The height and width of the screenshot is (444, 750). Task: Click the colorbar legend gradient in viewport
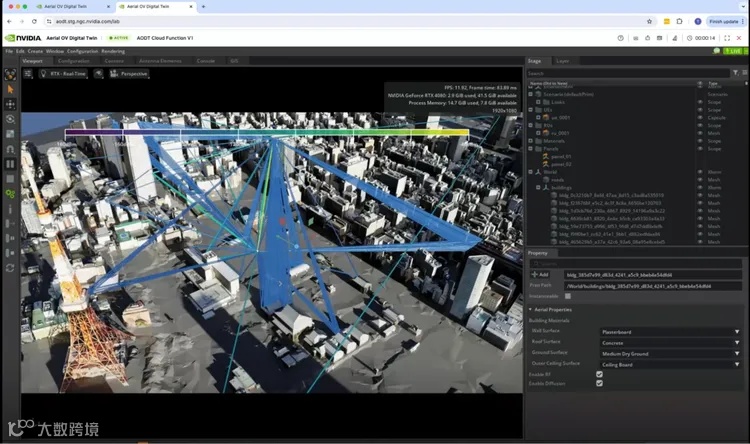click(267, 132)
